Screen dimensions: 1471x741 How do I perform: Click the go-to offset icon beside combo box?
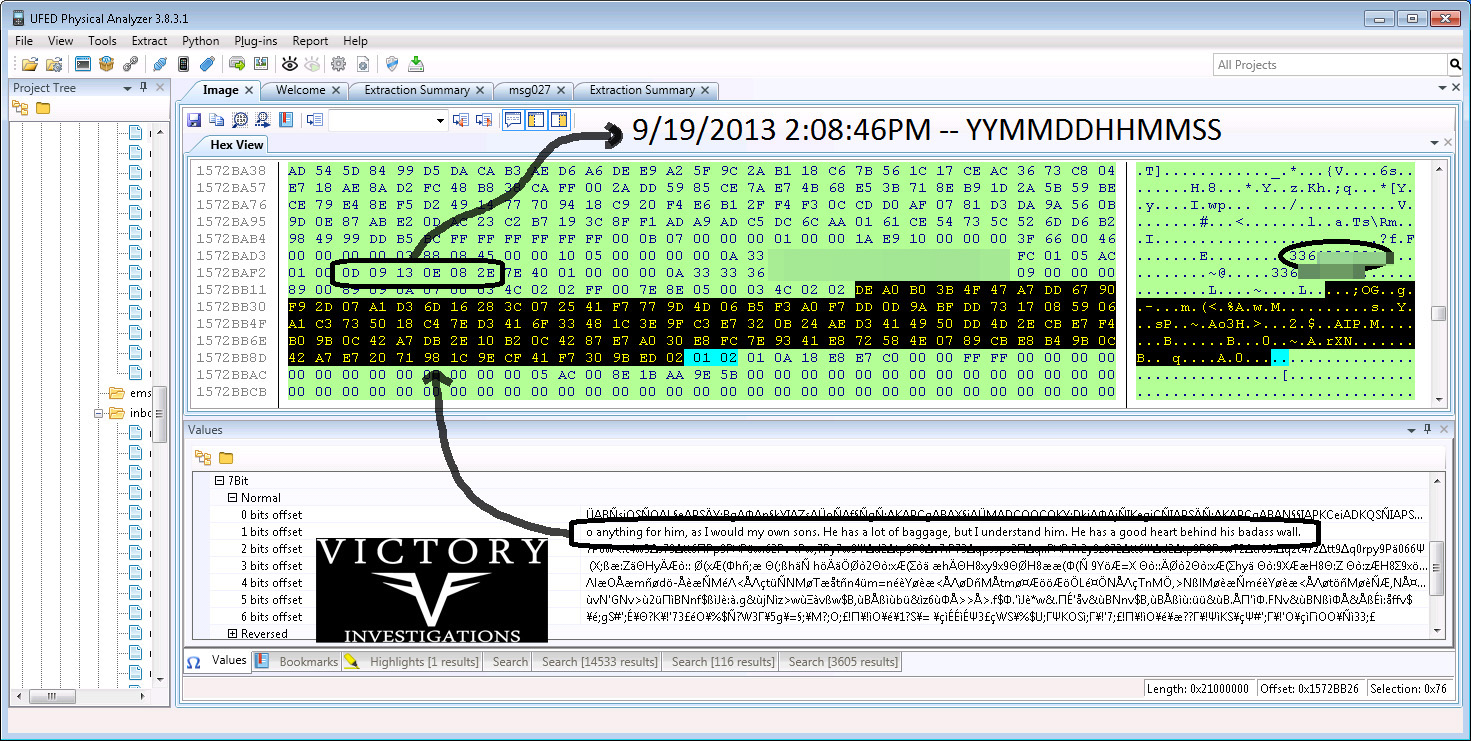tap(315, 120)
